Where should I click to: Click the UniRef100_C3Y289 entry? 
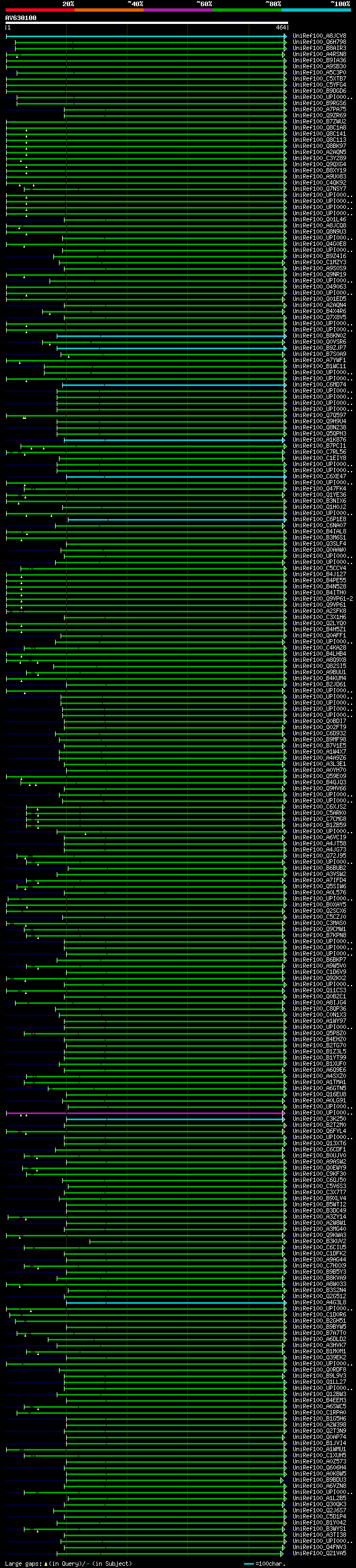pos(319,159)
